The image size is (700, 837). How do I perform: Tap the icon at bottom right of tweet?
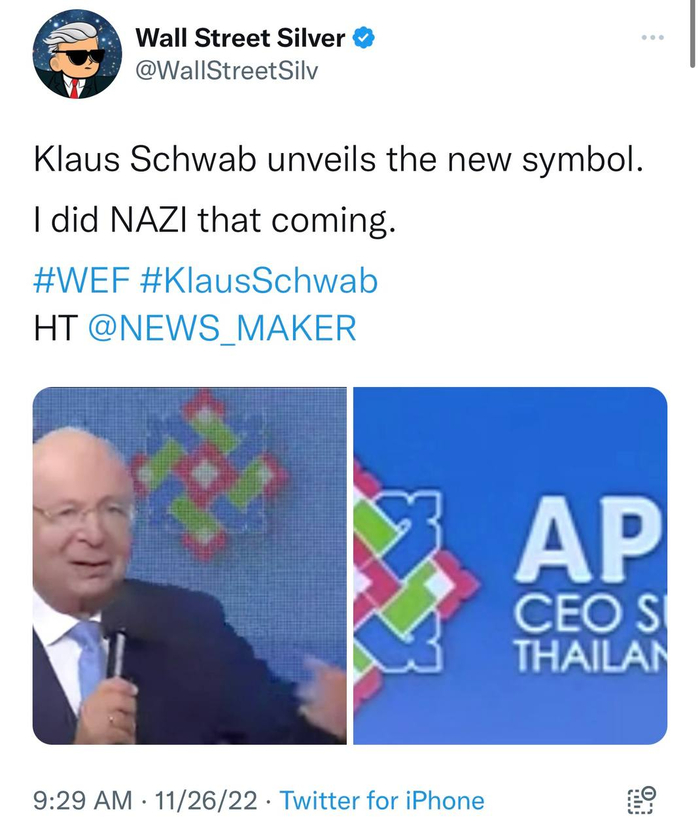click(x=641, y=800)
